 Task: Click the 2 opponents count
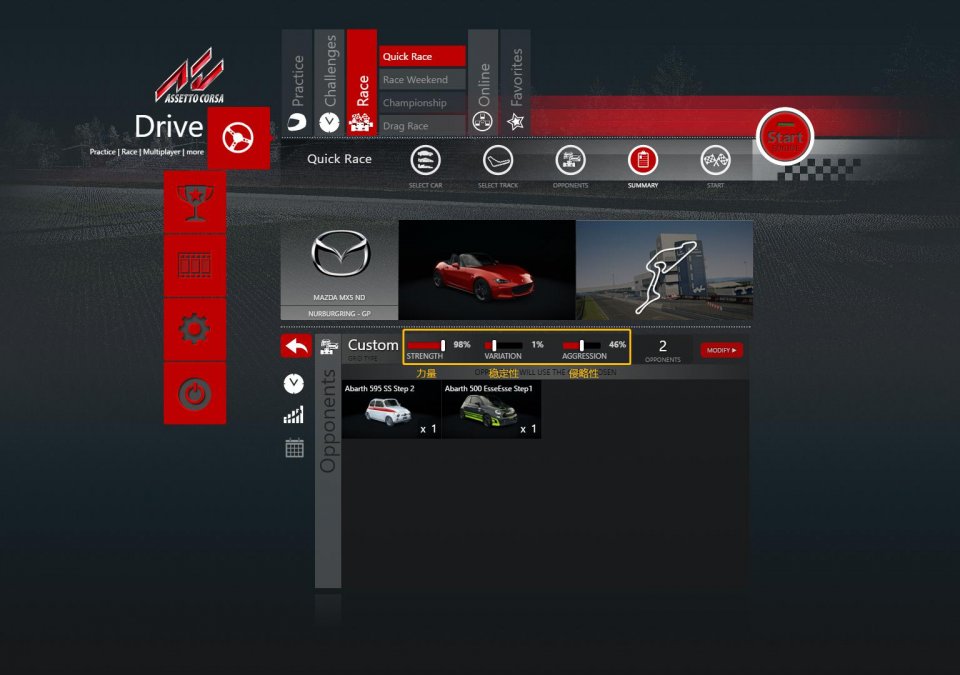[x=662, y=346]
